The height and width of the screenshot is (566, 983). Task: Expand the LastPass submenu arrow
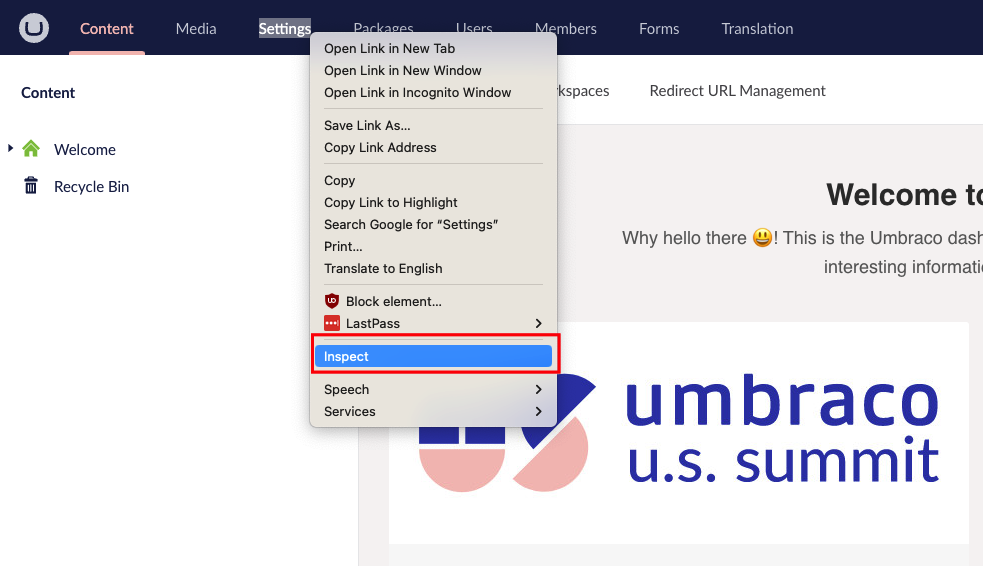point(538,323)
